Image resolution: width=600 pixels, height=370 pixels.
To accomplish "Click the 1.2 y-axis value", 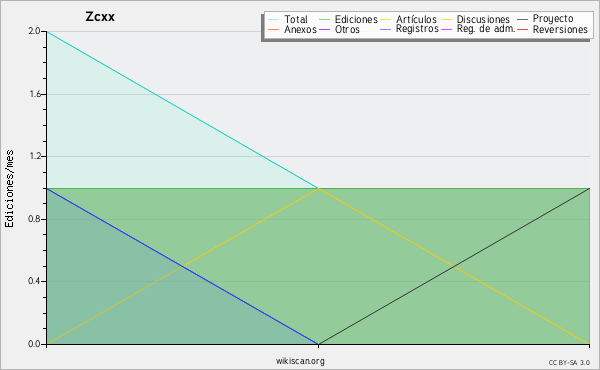I will click(35, 156).
